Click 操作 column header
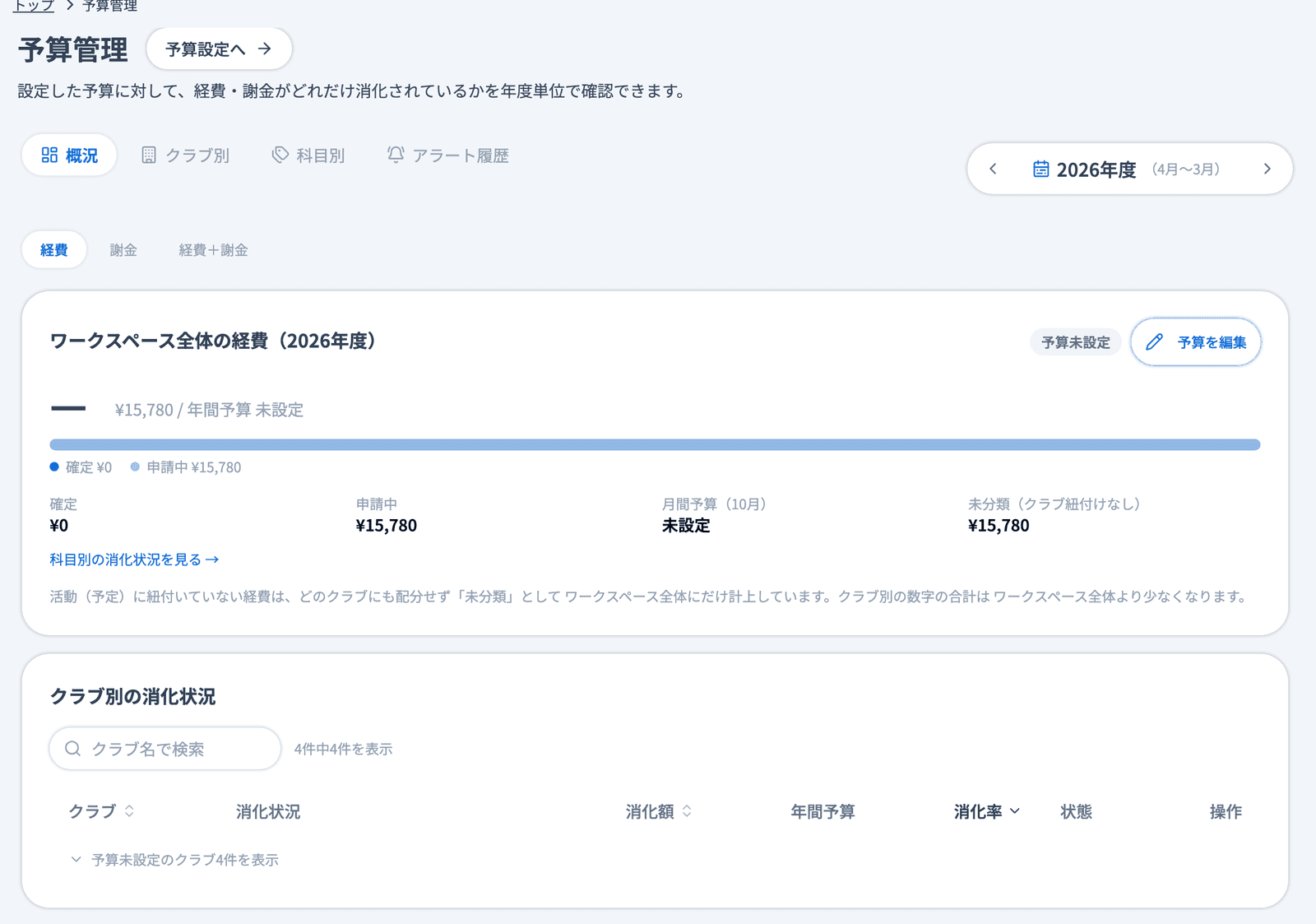1316x924 pixels. point(1226,811)
